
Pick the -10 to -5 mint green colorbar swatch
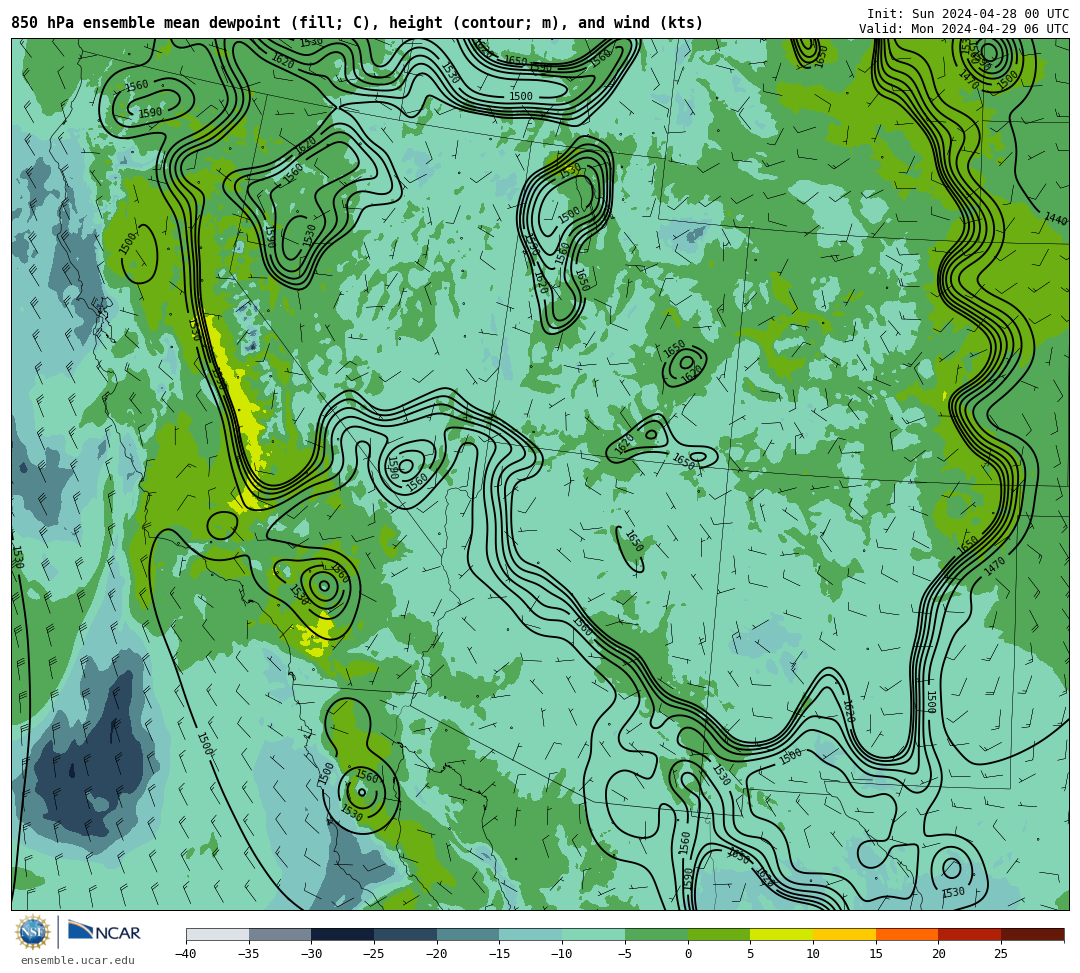click(x=594, y=934)
